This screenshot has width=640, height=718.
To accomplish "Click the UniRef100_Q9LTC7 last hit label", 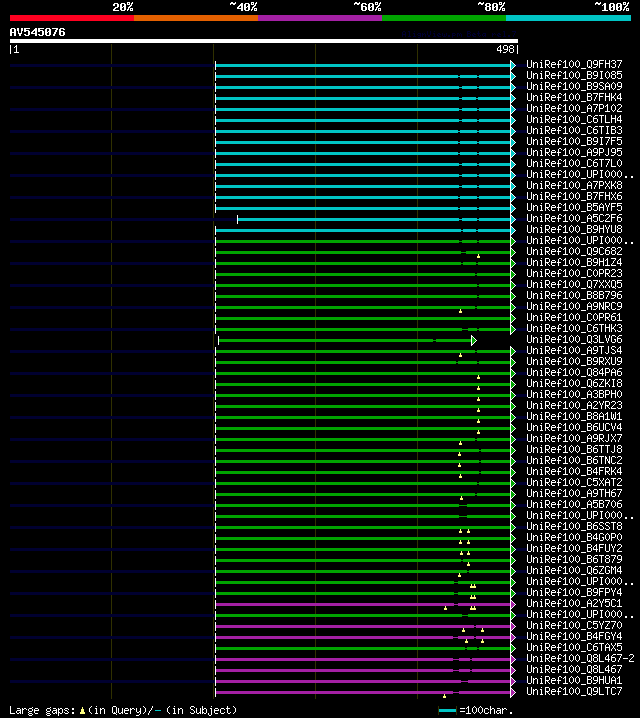I will coord(574,691).
